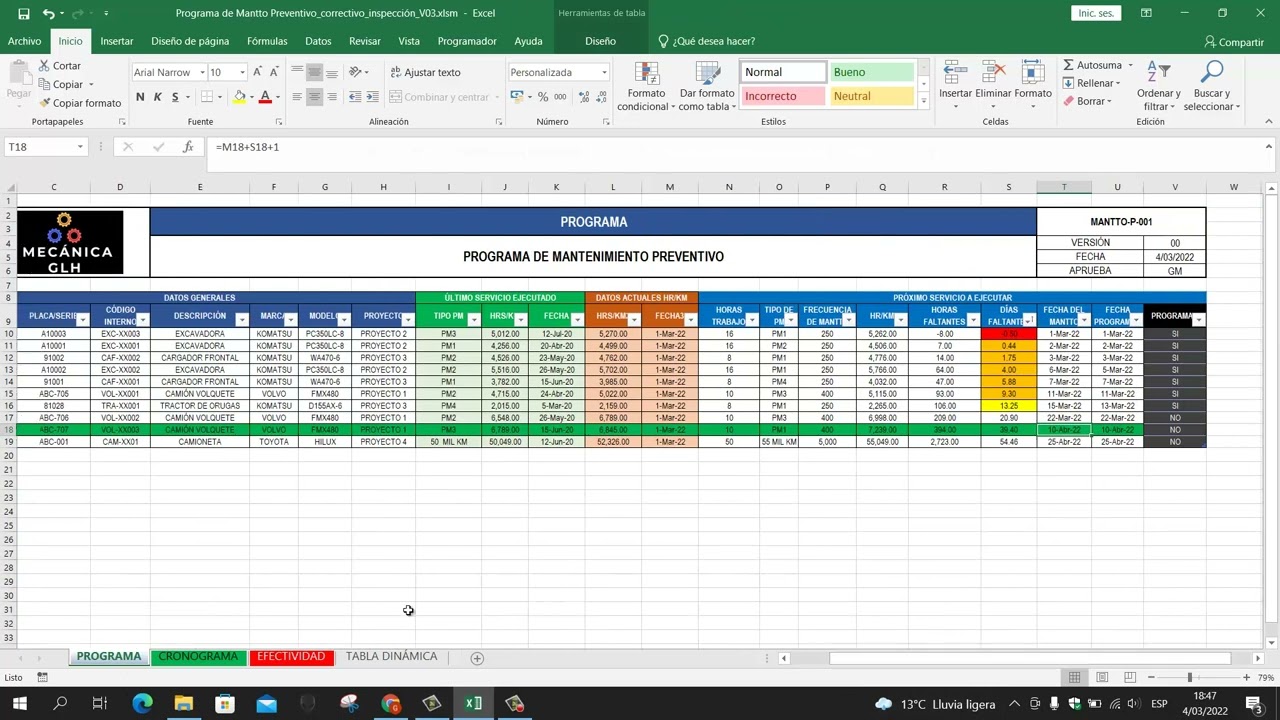Open File Explorer from the taskbar
Viewport: 1280px width, 720px height.
tap(184, 704)
